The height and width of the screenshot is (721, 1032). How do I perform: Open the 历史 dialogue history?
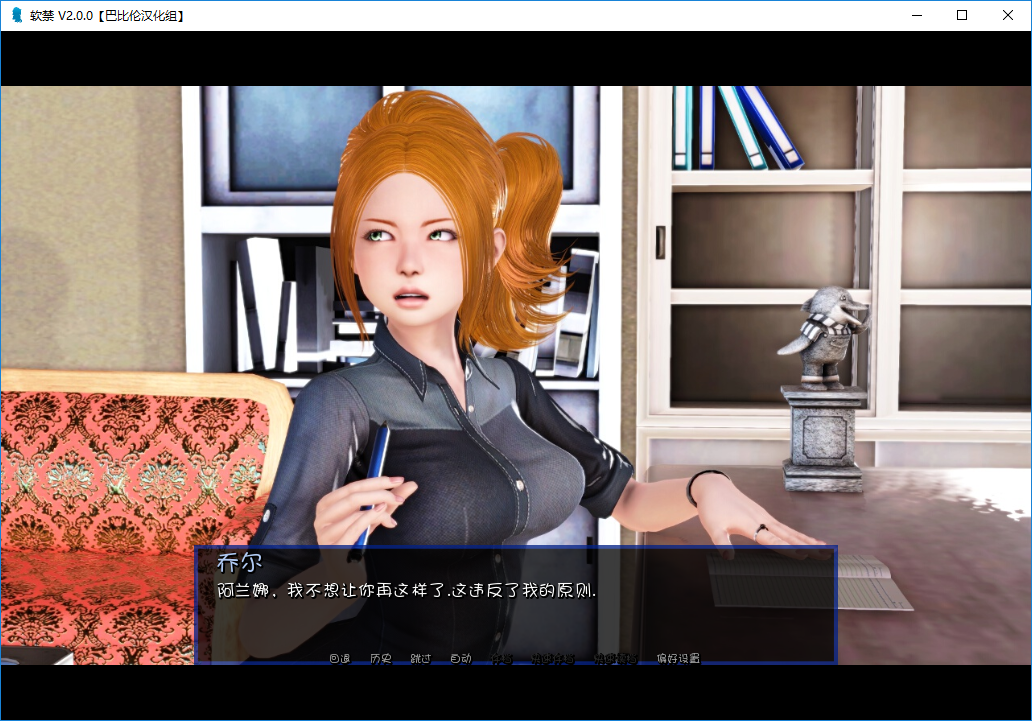(x=380, y=657)
